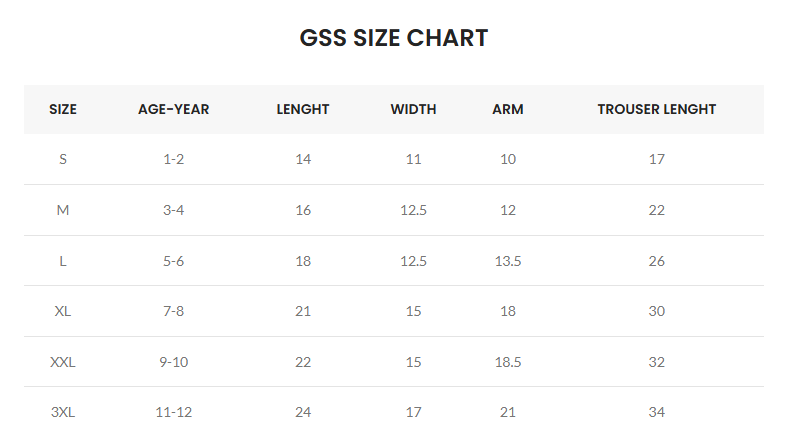The width and height of the screenshot is (788, 436).
Task: Select the SIZE column header
Action: pyautogui.click(x=63, y=110)
